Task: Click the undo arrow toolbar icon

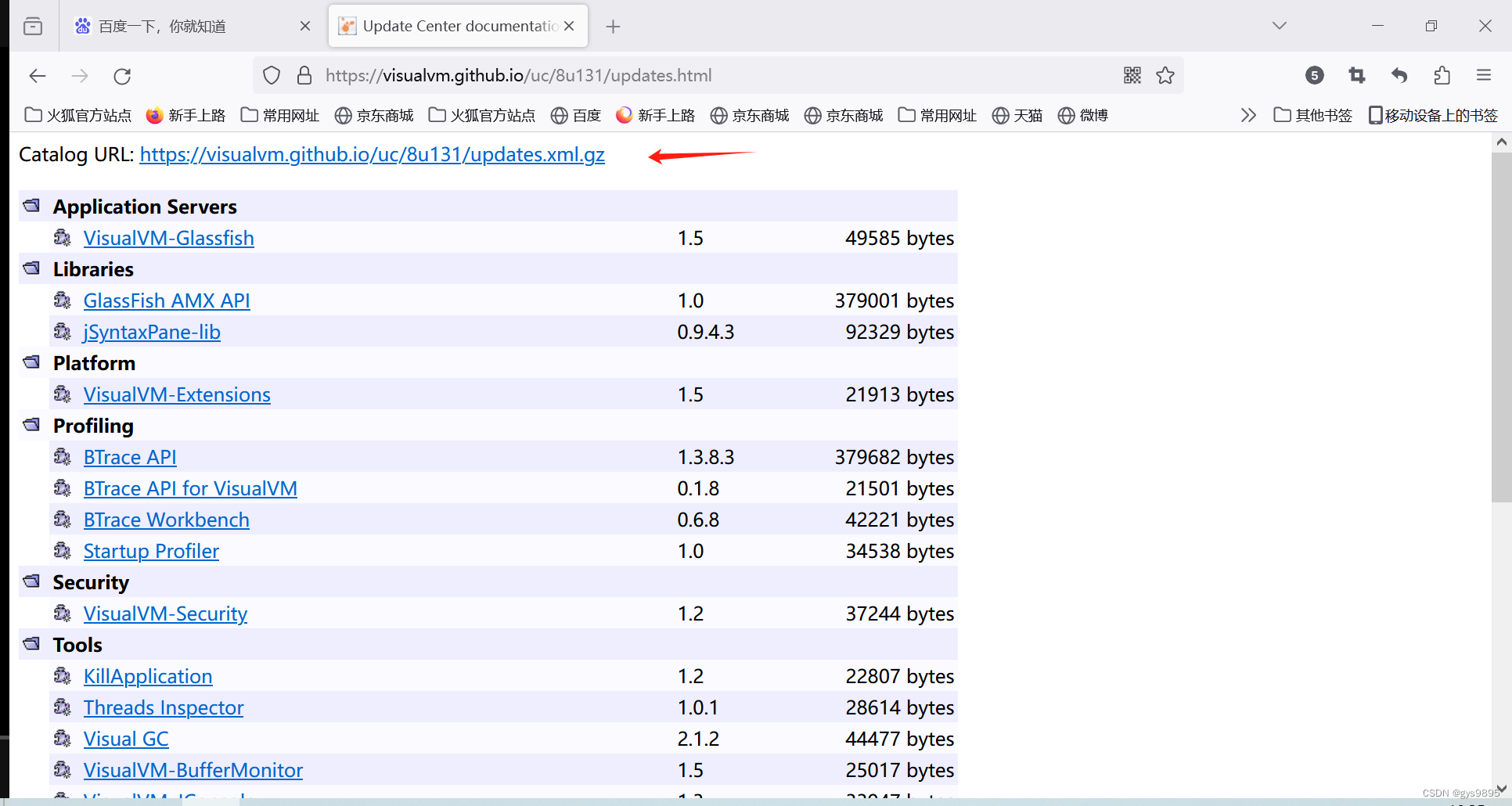Action: [x=1399, y=75]
